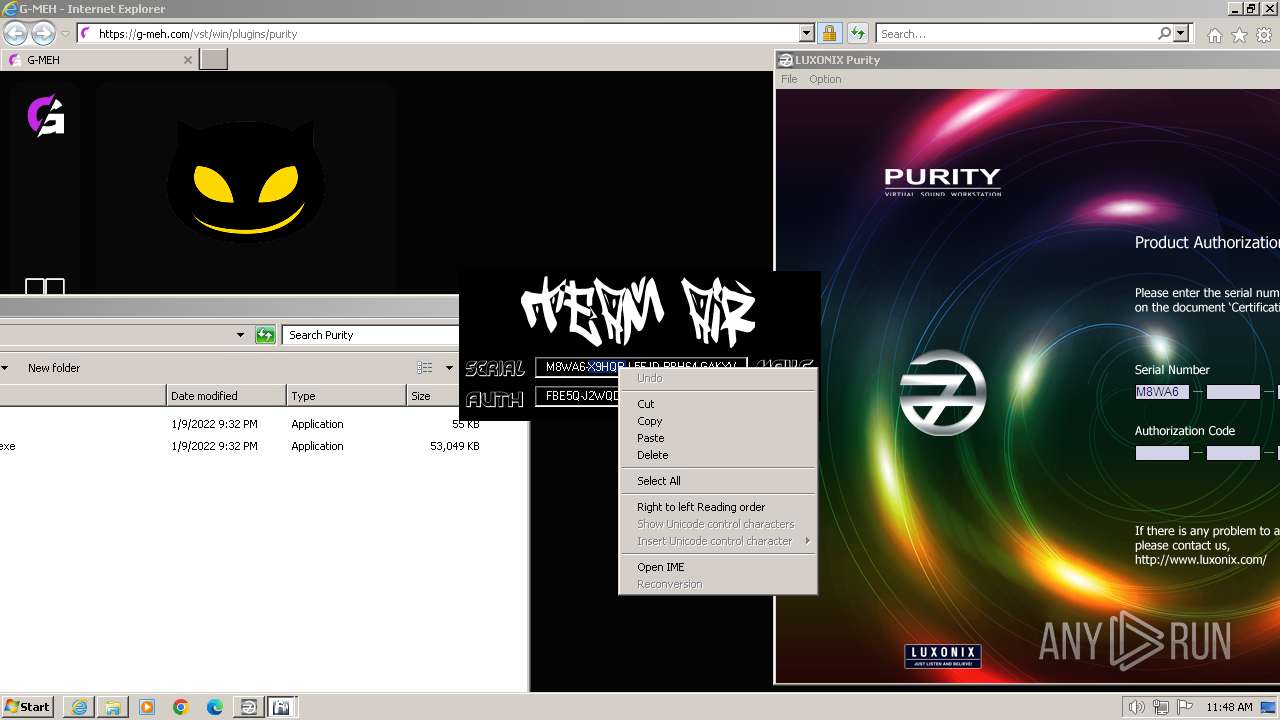Open File Explorer folder icon in taskbar
Screen dimensions: 1280x720
113,707
